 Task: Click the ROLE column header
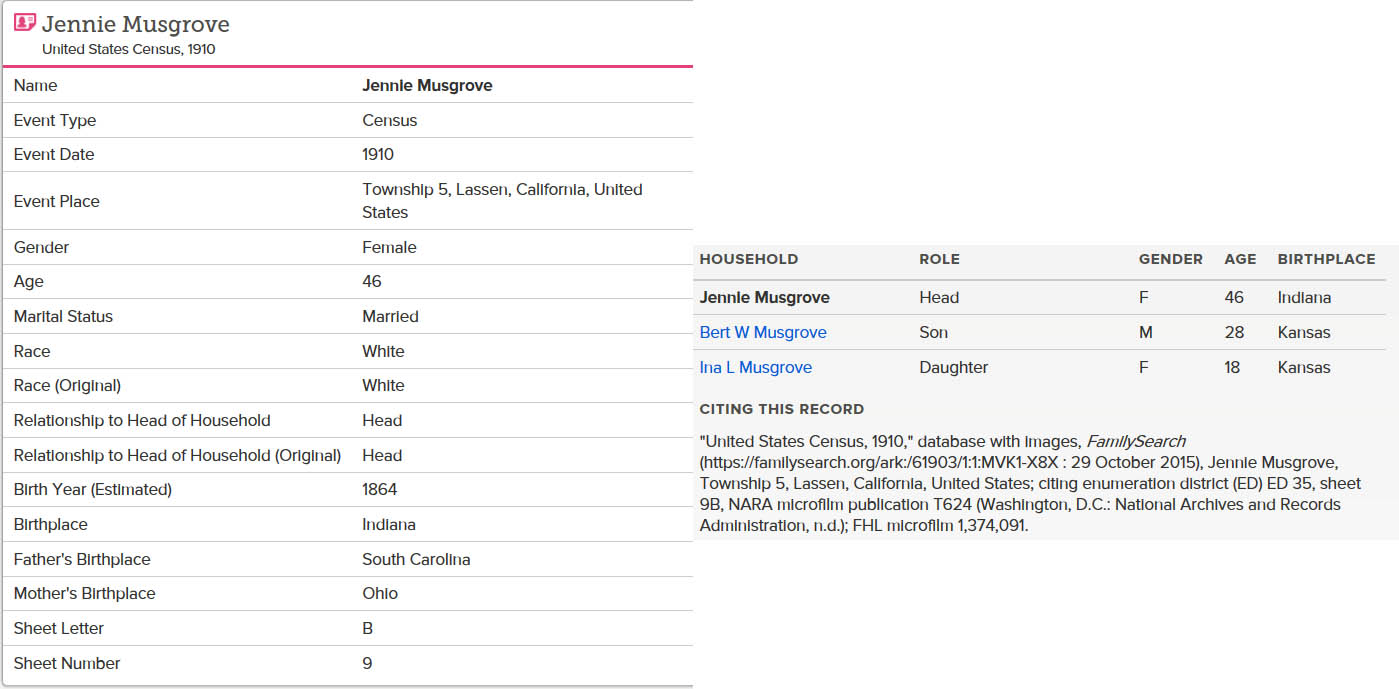(x=939, y=259)
